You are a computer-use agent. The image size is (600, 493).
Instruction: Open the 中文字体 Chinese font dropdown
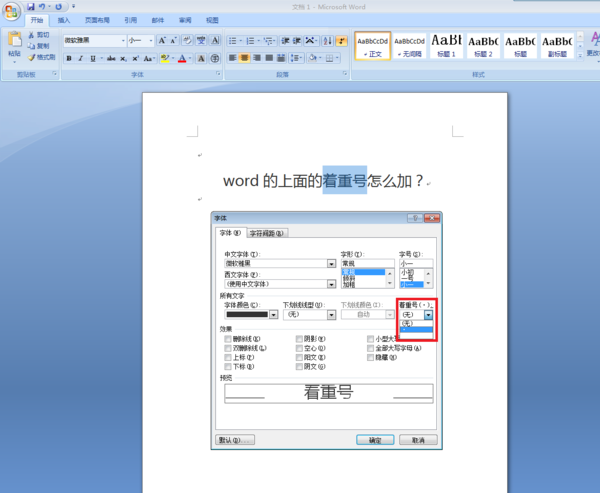point(331,264)
